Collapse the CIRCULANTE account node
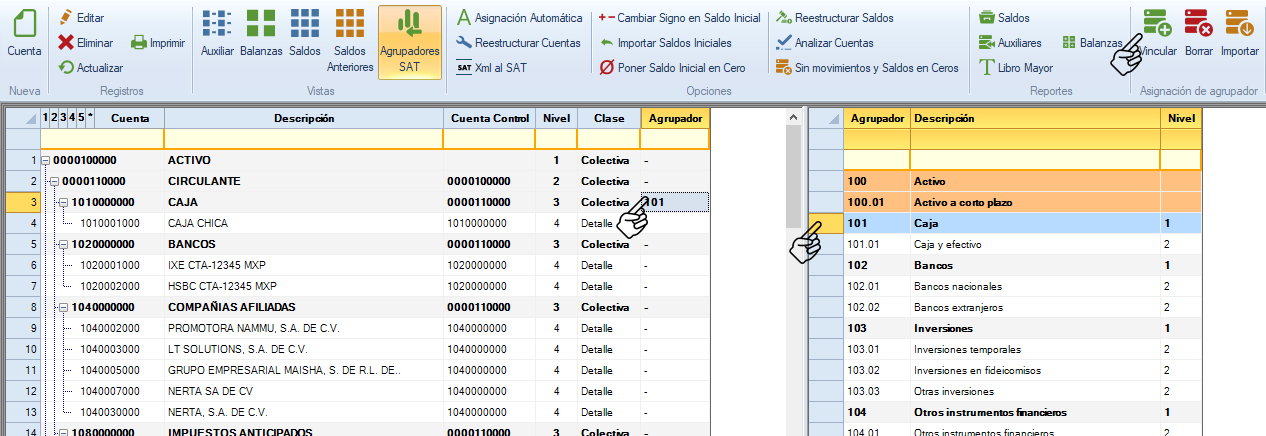 [x=55, y=182]
